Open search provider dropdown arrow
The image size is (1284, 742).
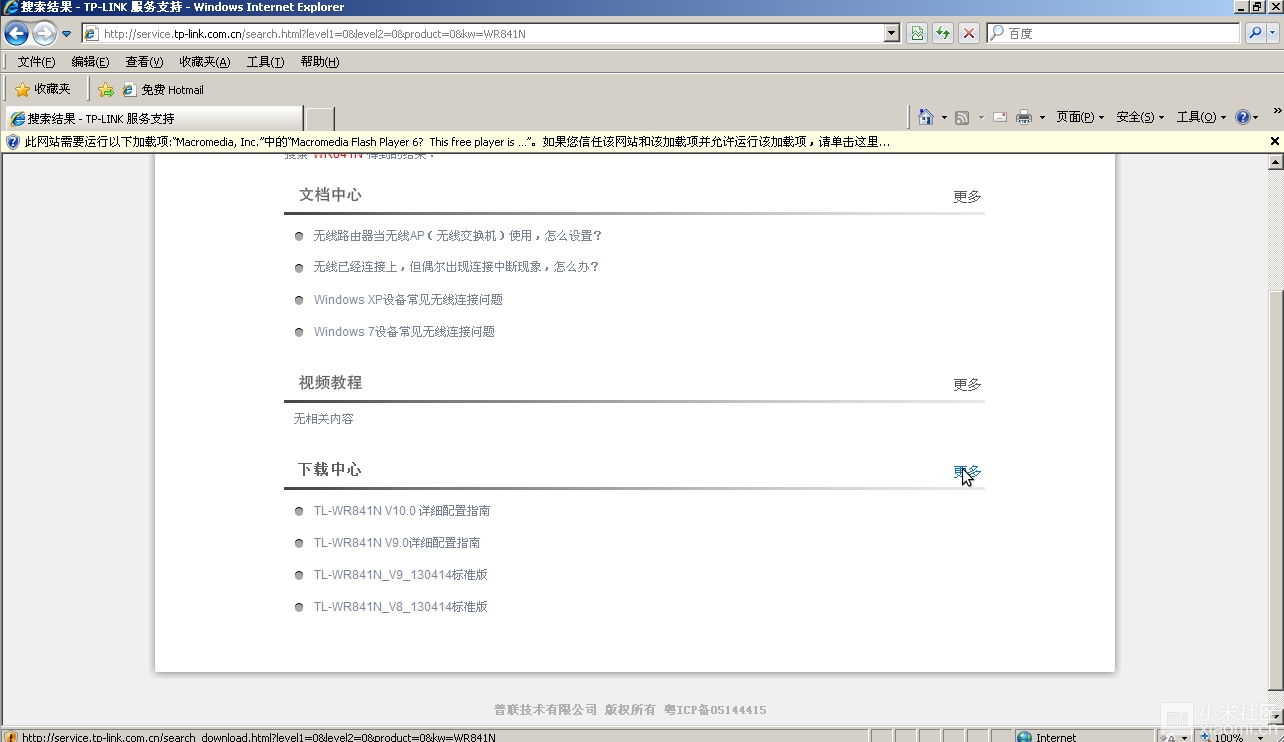click(1273, 33)
